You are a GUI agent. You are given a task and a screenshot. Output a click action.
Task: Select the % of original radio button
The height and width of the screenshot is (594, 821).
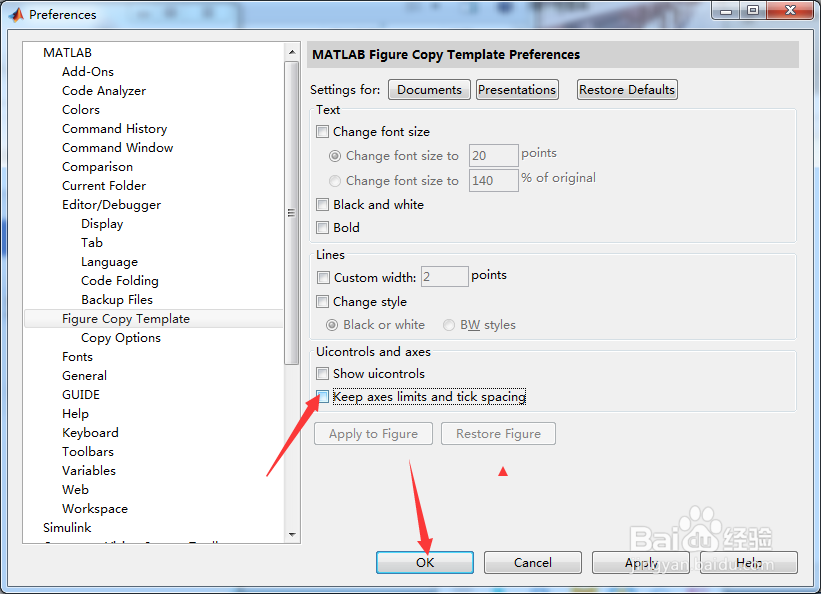[334, 180]
